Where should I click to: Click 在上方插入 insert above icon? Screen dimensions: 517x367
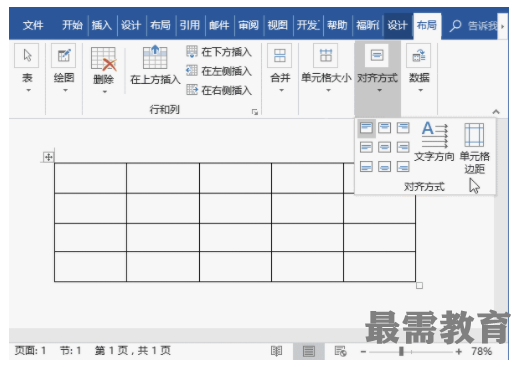coord(155,57)
